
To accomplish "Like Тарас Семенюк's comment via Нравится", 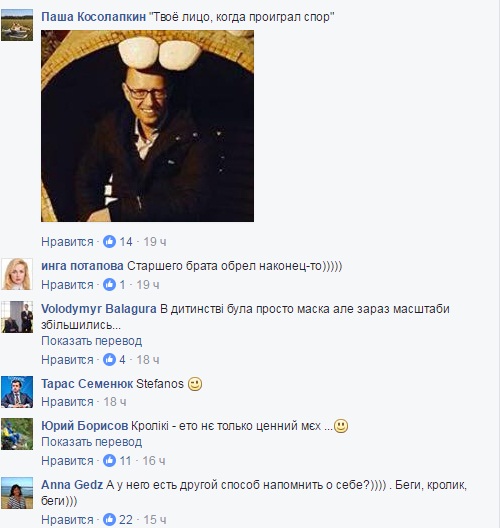I will tap(67, 402).
